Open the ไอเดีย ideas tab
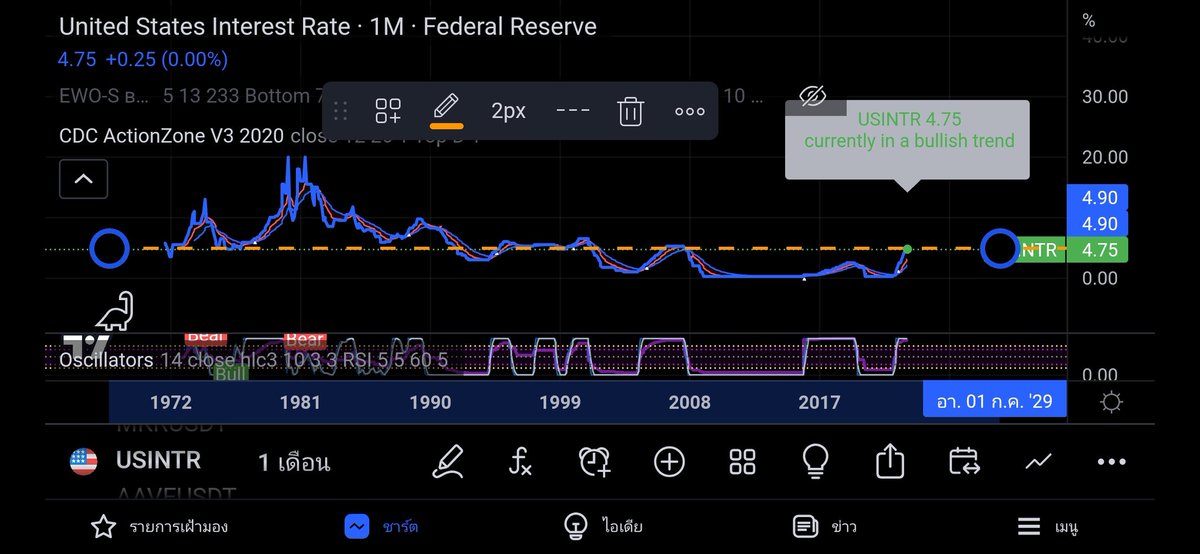The image size is (1200, 554). click(x=603, y=526)
